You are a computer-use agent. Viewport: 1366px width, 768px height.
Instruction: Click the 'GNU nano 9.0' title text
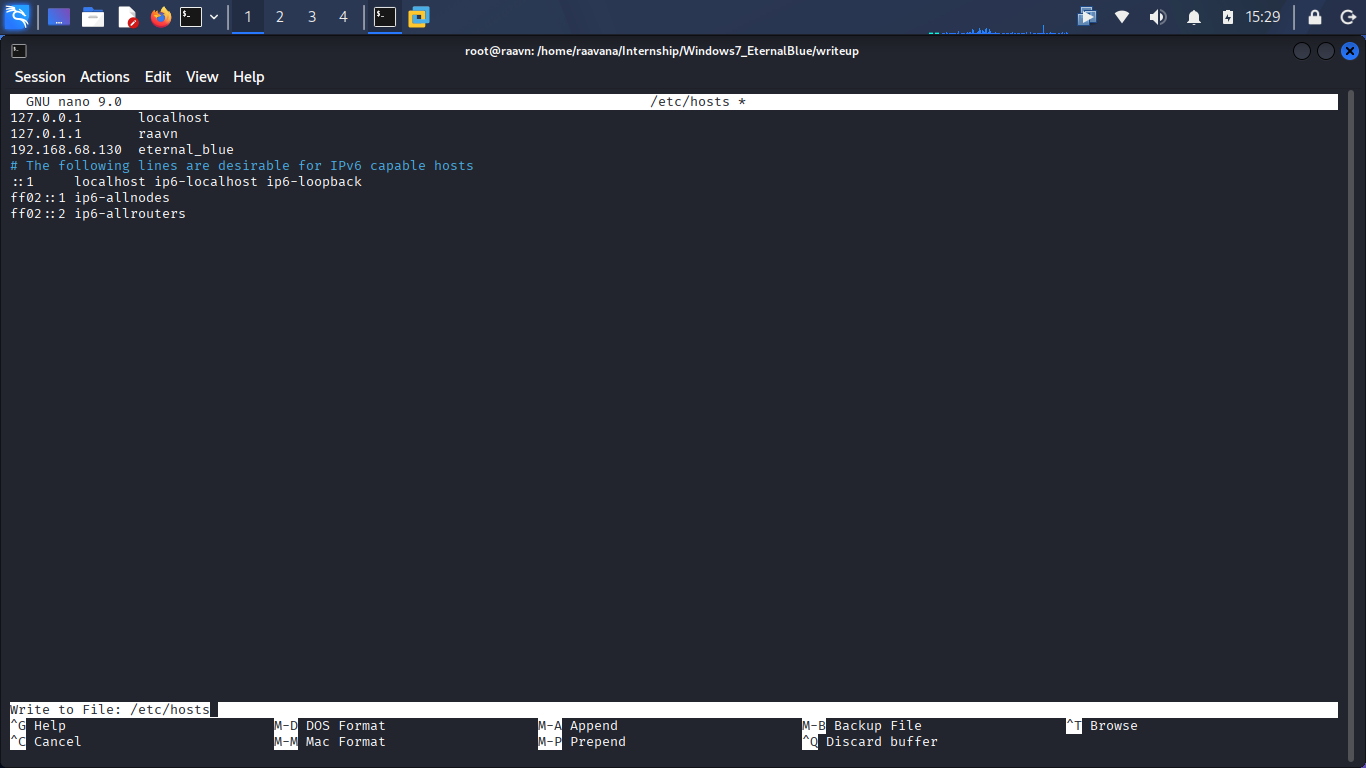pos(74,102)
